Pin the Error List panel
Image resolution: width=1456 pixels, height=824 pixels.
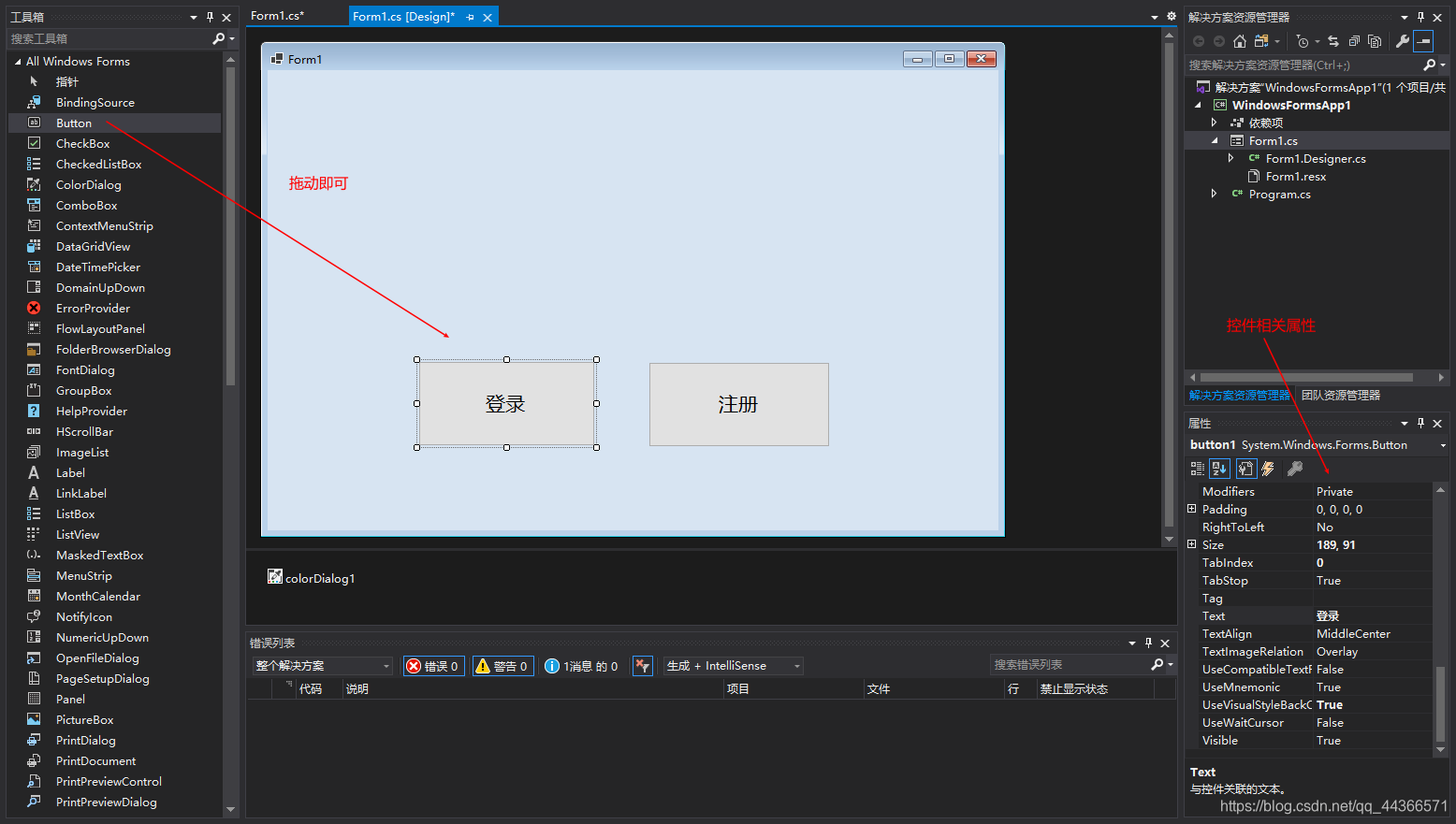coord(1148,643)
